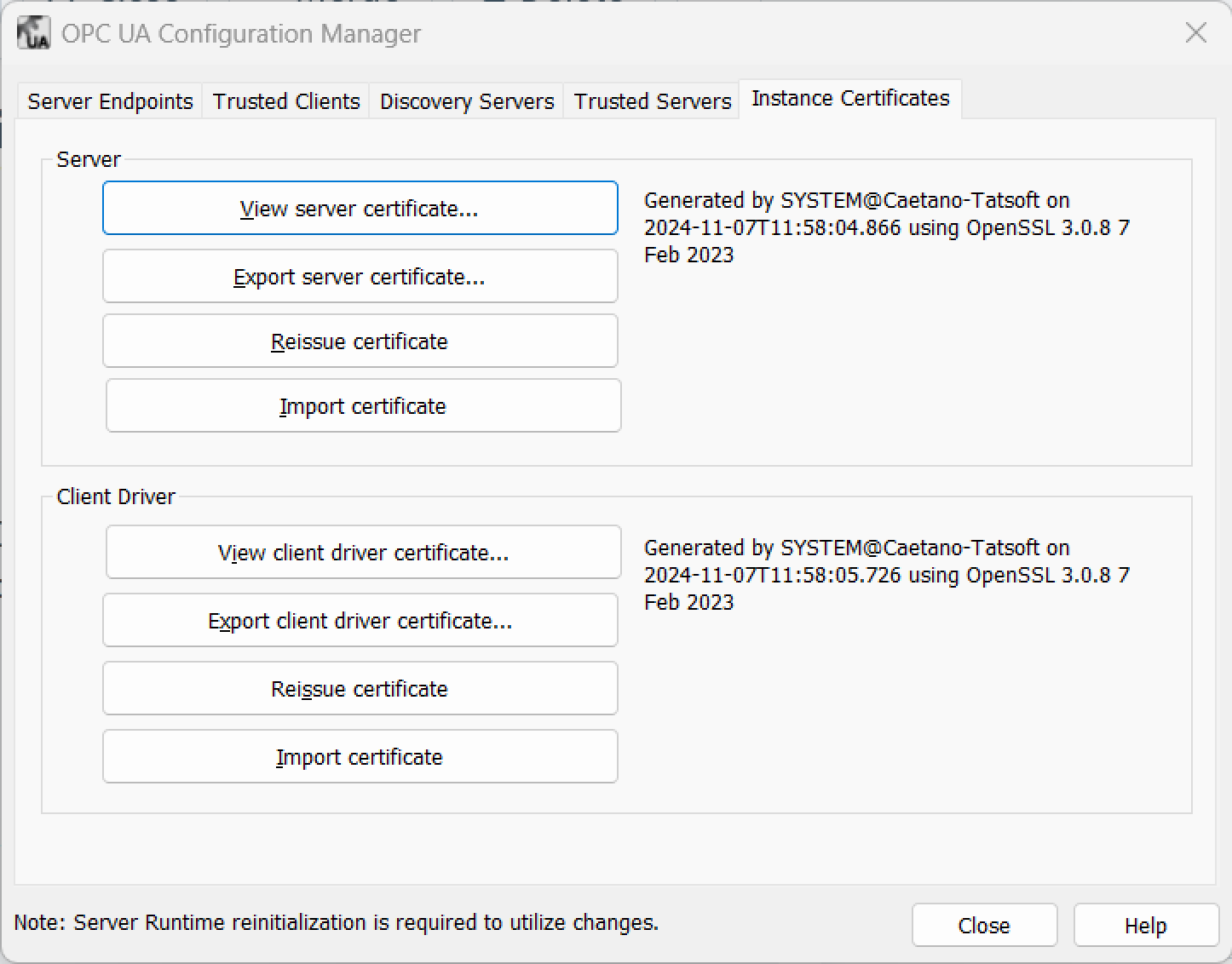Export the client driver certificate
This screenshot has width=1232, height=964.
pos(360,621)
